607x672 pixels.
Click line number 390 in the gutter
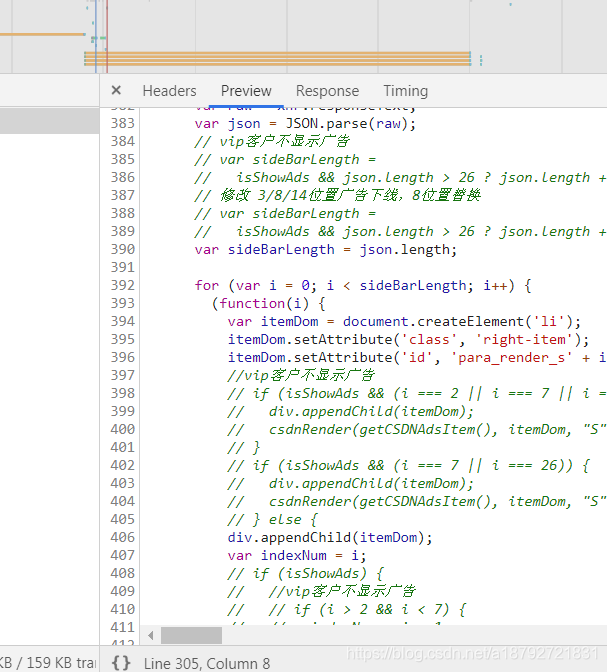pos(123,249)
